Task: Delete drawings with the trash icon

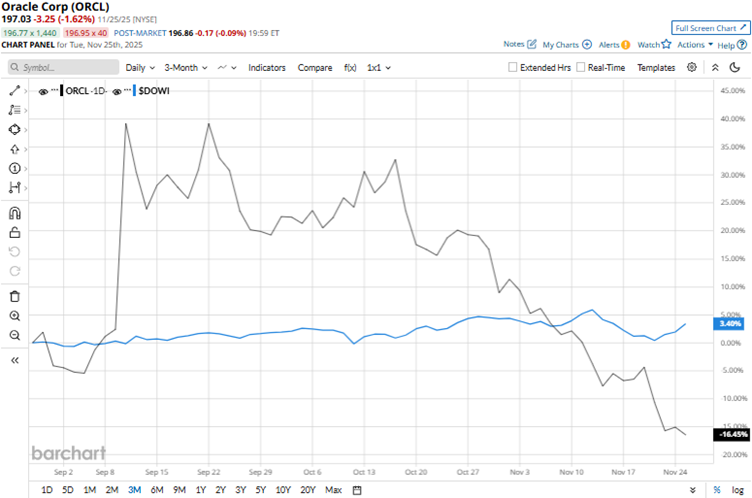Action: [15, 296]
